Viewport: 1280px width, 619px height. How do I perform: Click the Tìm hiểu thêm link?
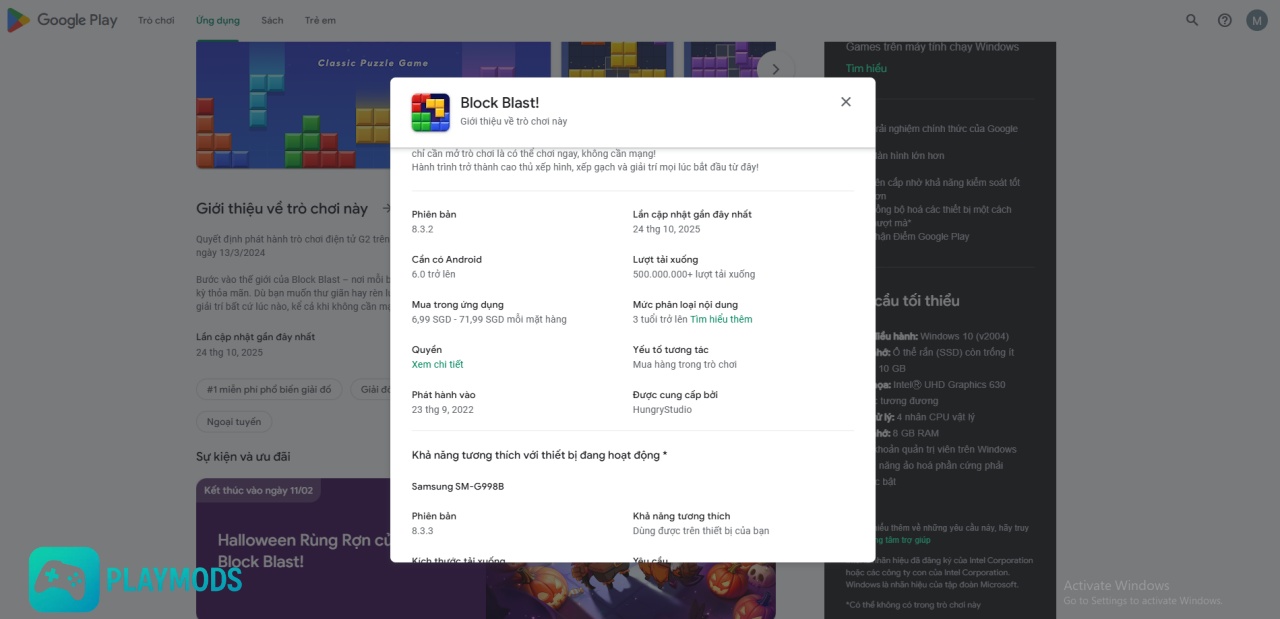(x=721, y=320)
